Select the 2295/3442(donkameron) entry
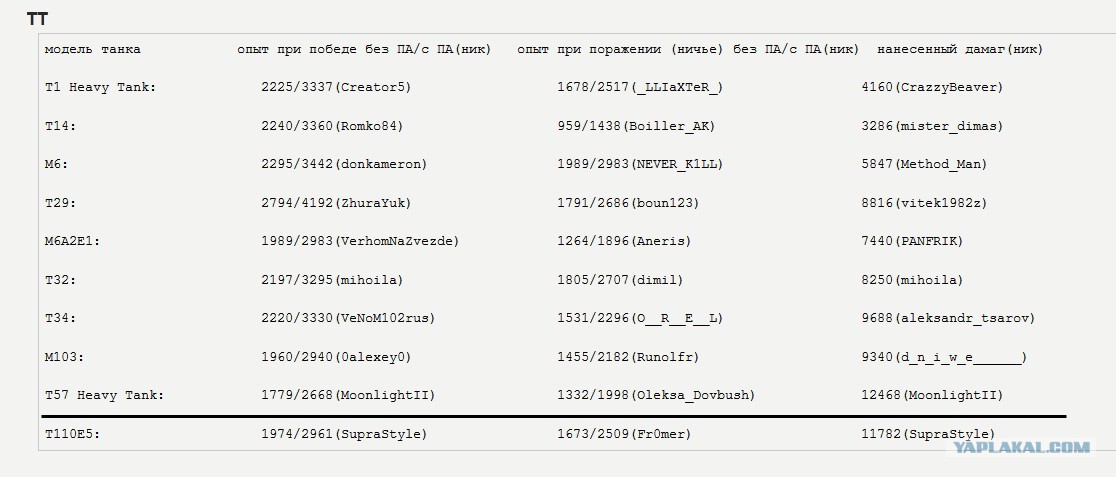 [x=344, y=164]
